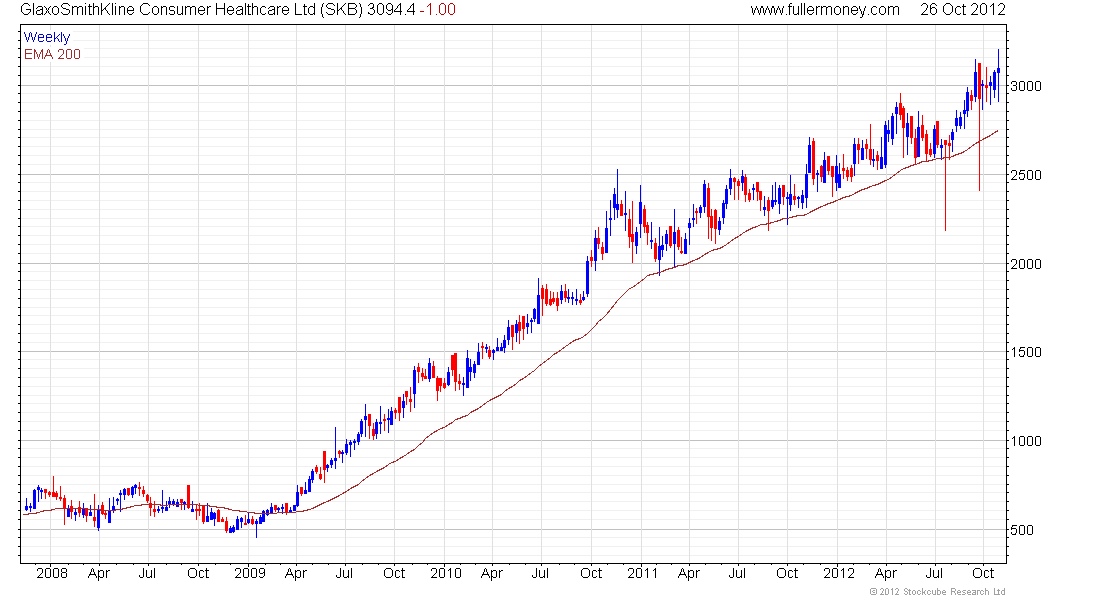Click the 2008 x-axis label
Screen dimensions: 1100x600
point(52,573)
